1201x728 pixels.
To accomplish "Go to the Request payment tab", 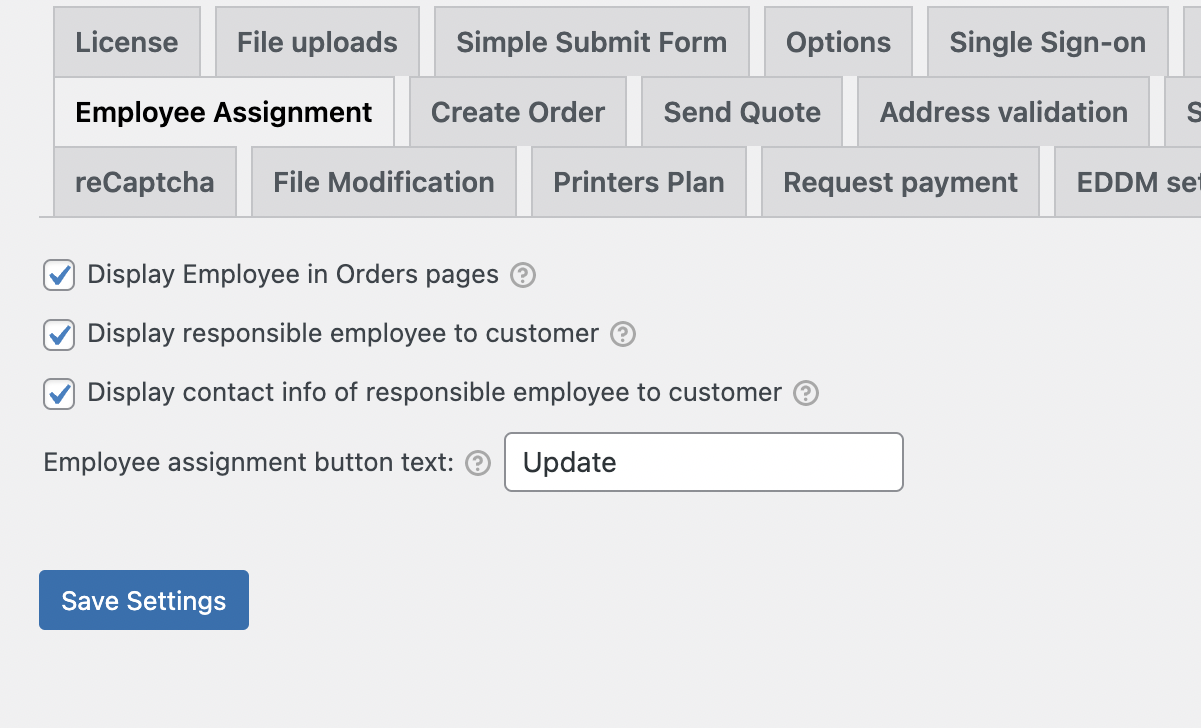I will coord(899,182).
